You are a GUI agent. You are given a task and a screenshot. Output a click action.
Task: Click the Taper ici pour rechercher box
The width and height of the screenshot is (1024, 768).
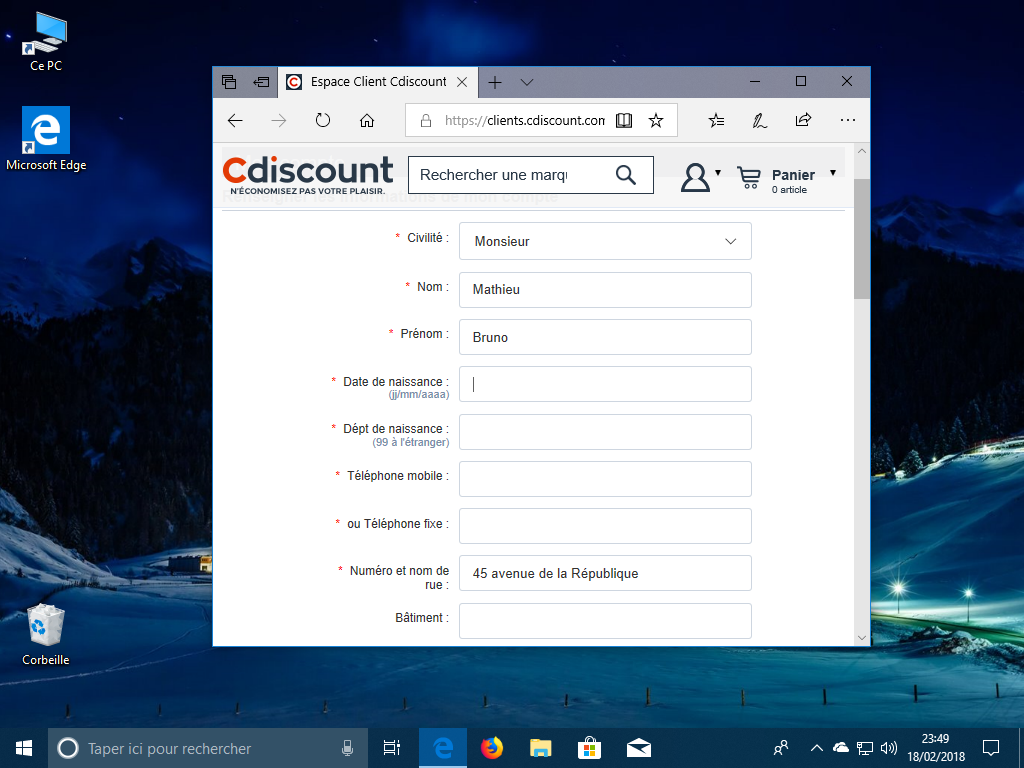(208, 748)
